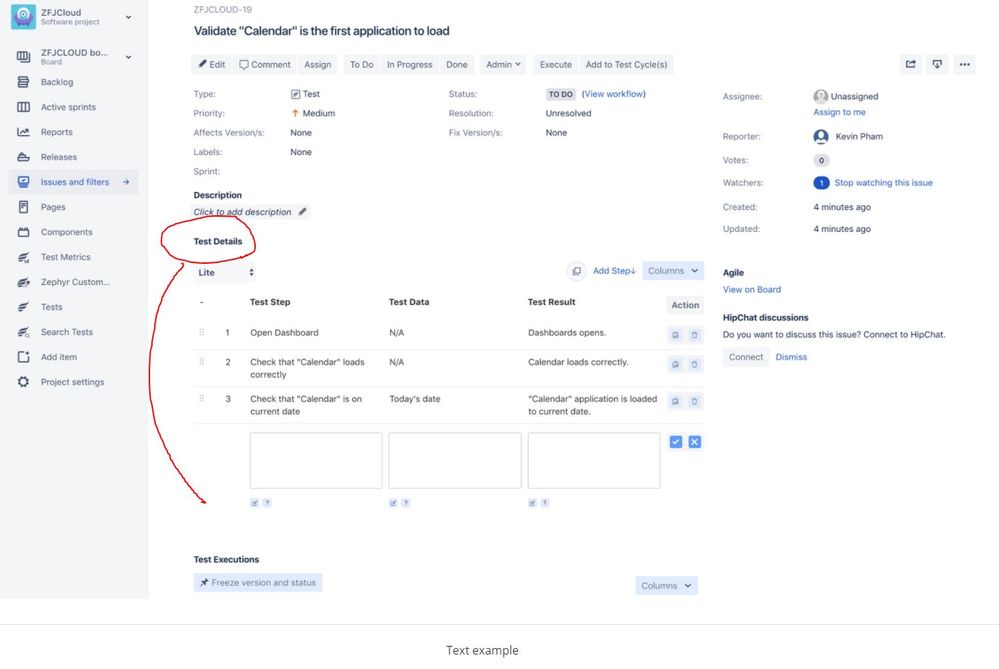
Task: Delete step 3 current date step
Action: 694,401
